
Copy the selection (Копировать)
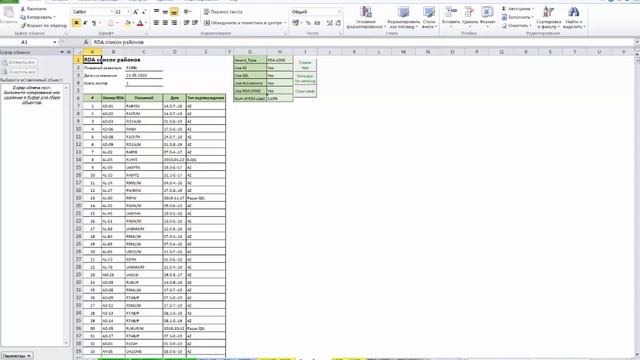click(38, 17)
